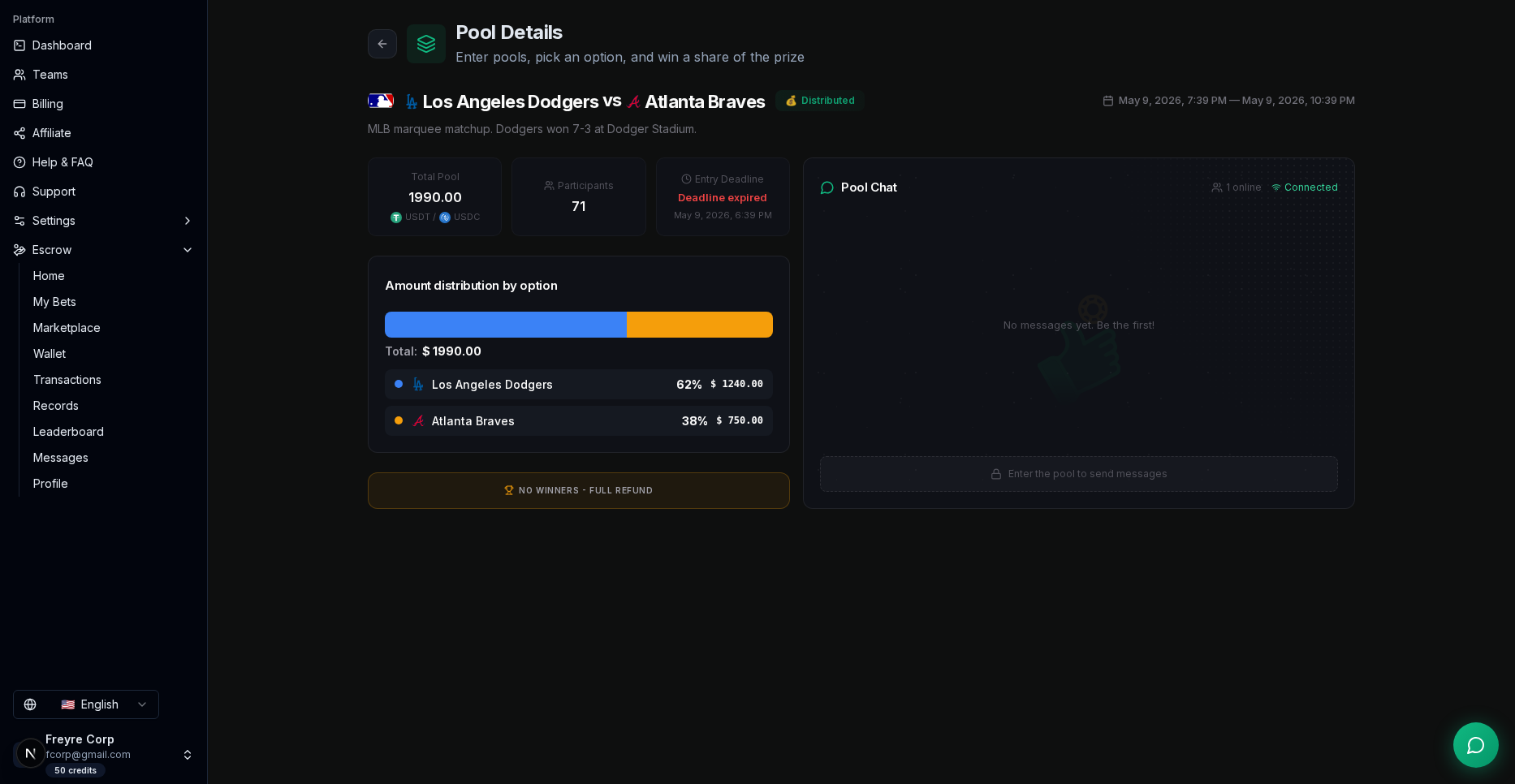Image resolution: width=1515 pixels, height=784 pixels.
Task: Expand the Settings submenu chevron
Action: tap(188, 221)
